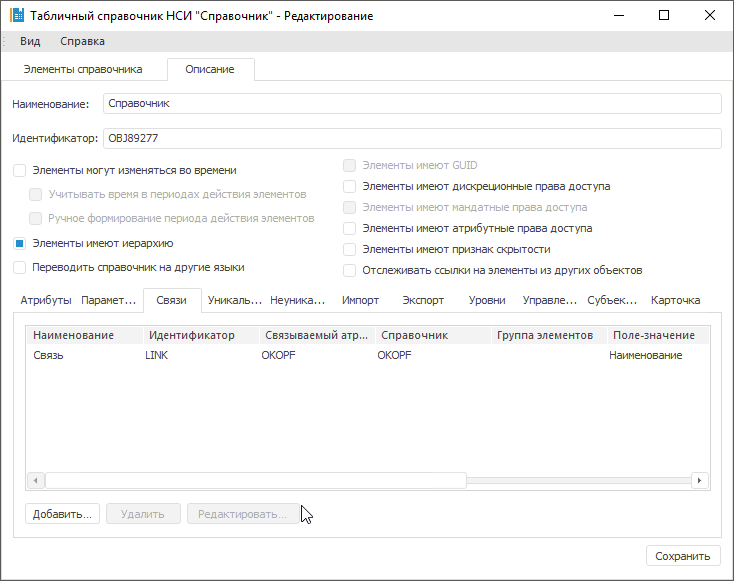The height and width of the screenshot is (581, 734).
Task: Uncheck the elements have hierarchy checkbox
Action: click(19, 243)
